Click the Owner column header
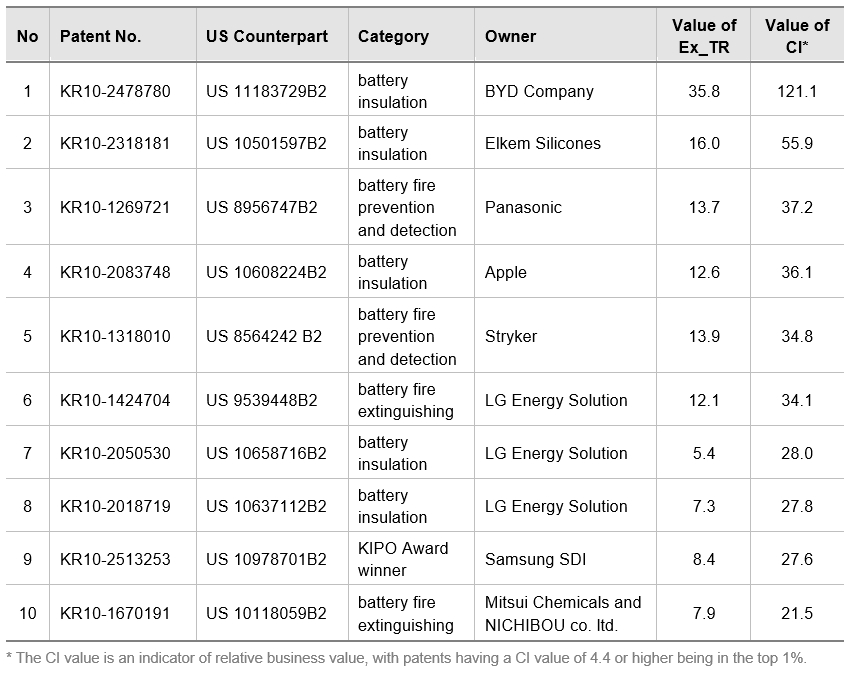 click(x=510, y=36)
